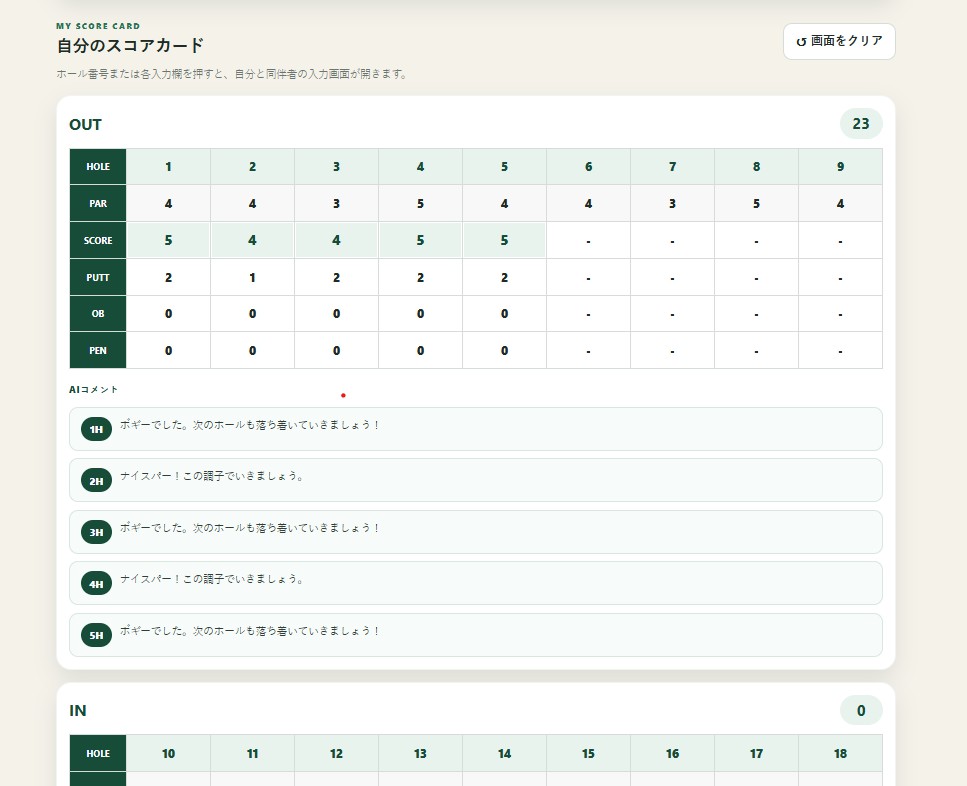The image size is (967, 786).
Task: Select hole 7 header cell
Action: pos(672,166)
